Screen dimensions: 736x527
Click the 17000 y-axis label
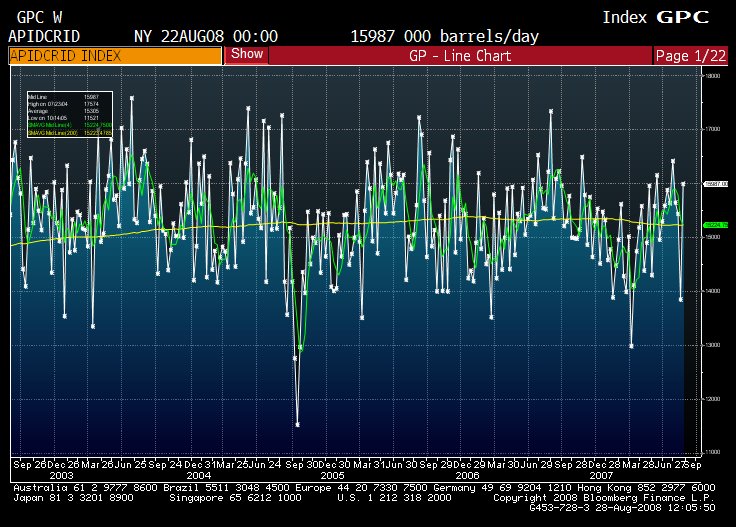[x=713, y=129]
